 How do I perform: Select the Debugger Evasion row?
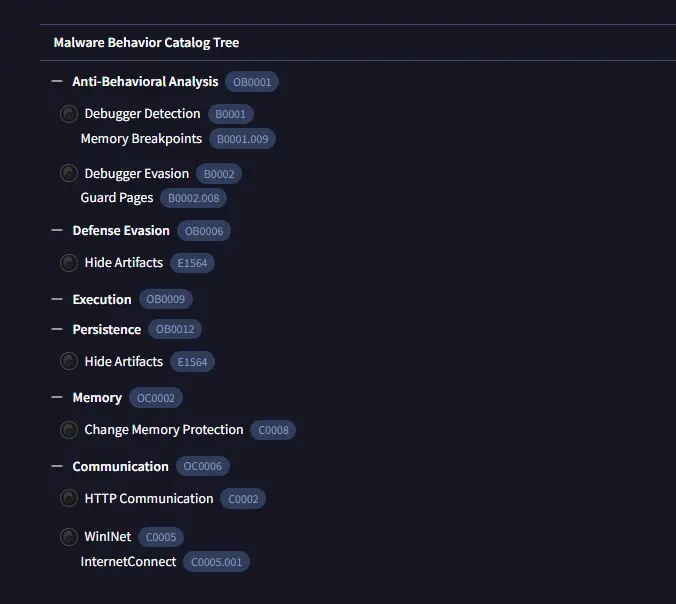(x=137, y=173)
